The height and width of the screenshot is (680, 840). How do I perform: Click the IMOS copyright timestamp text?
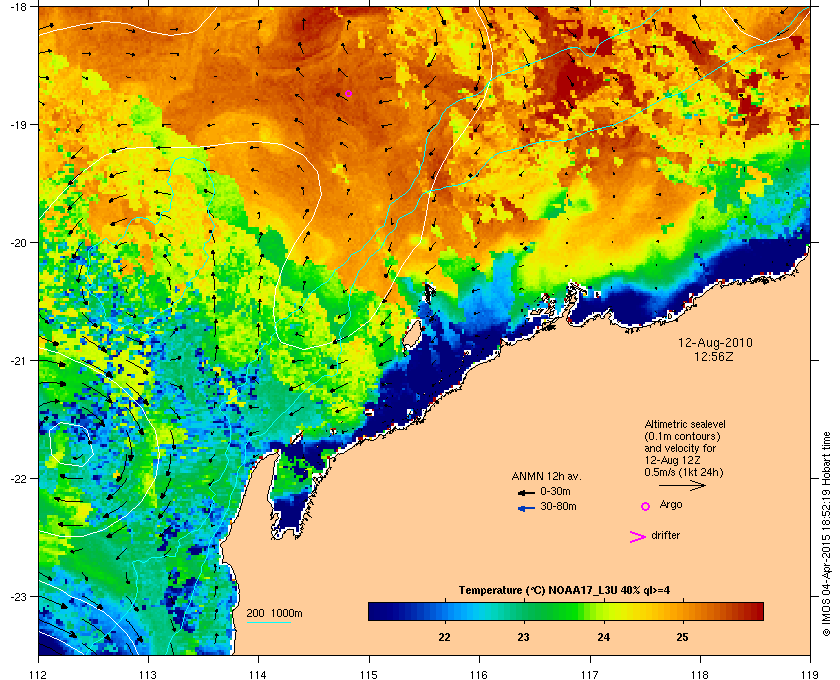(x=826, y=534)
